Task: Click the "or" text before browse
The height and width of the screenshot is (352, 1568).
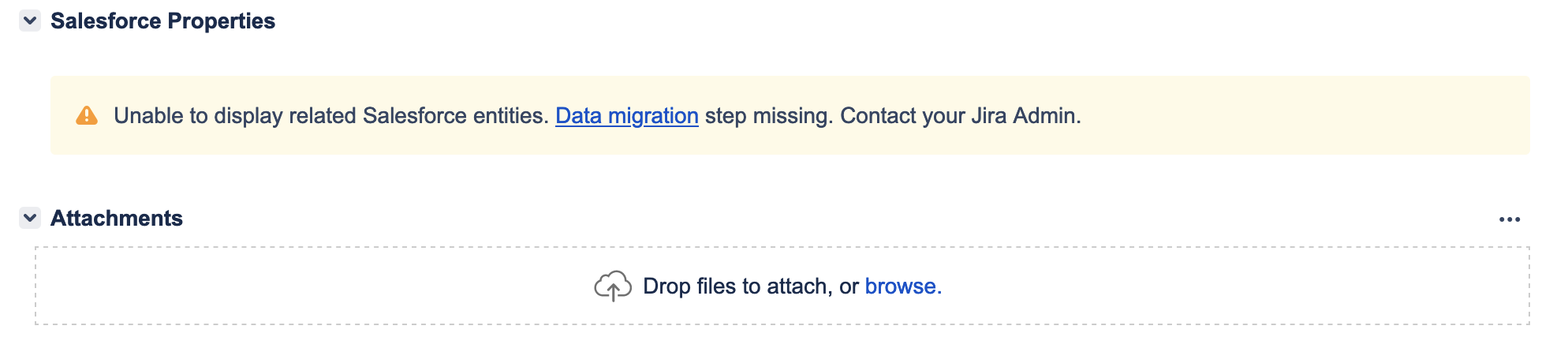Action: click(849, 286)
